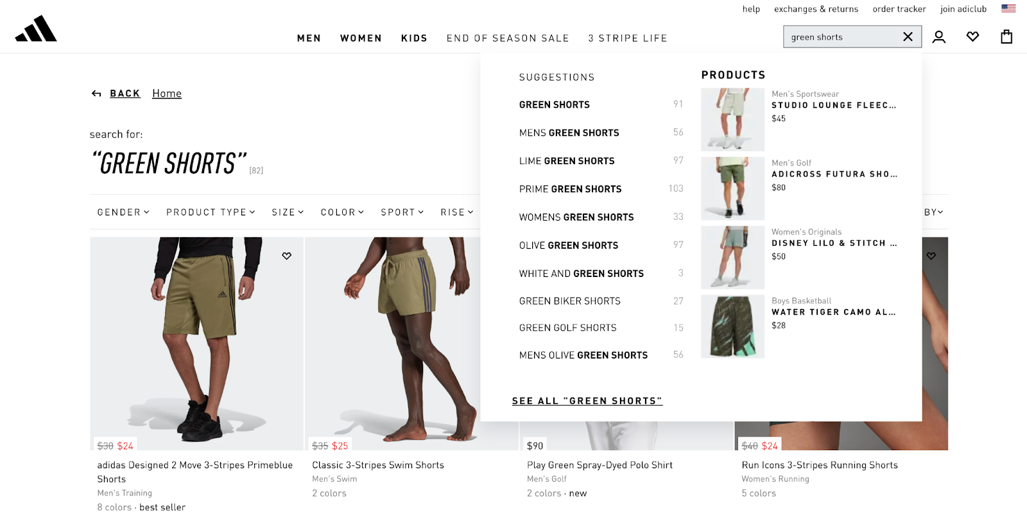
Task: Wishlist the Designed 2 Move shorts heart
Action: click(286, 256)
